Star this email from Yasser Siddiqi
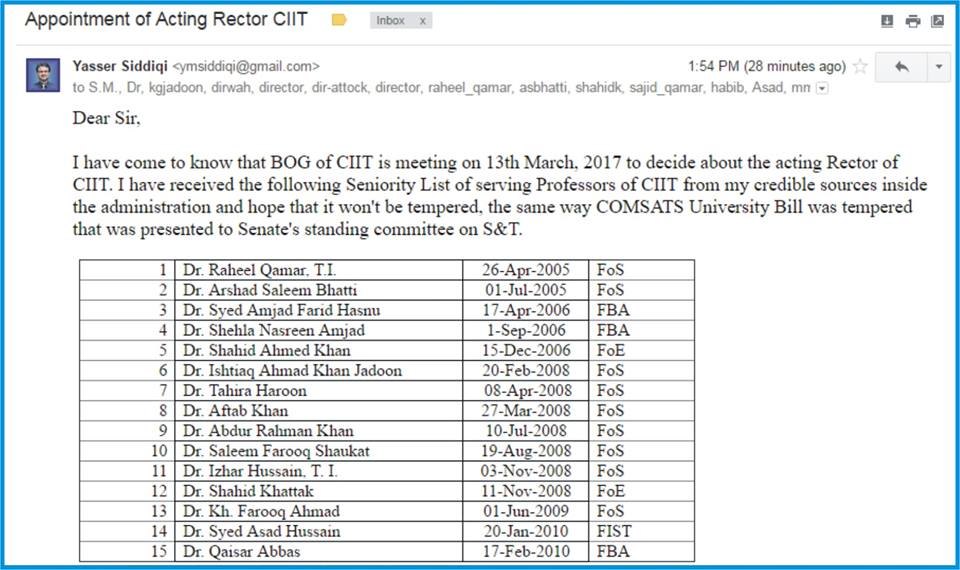 pos(860,66)
